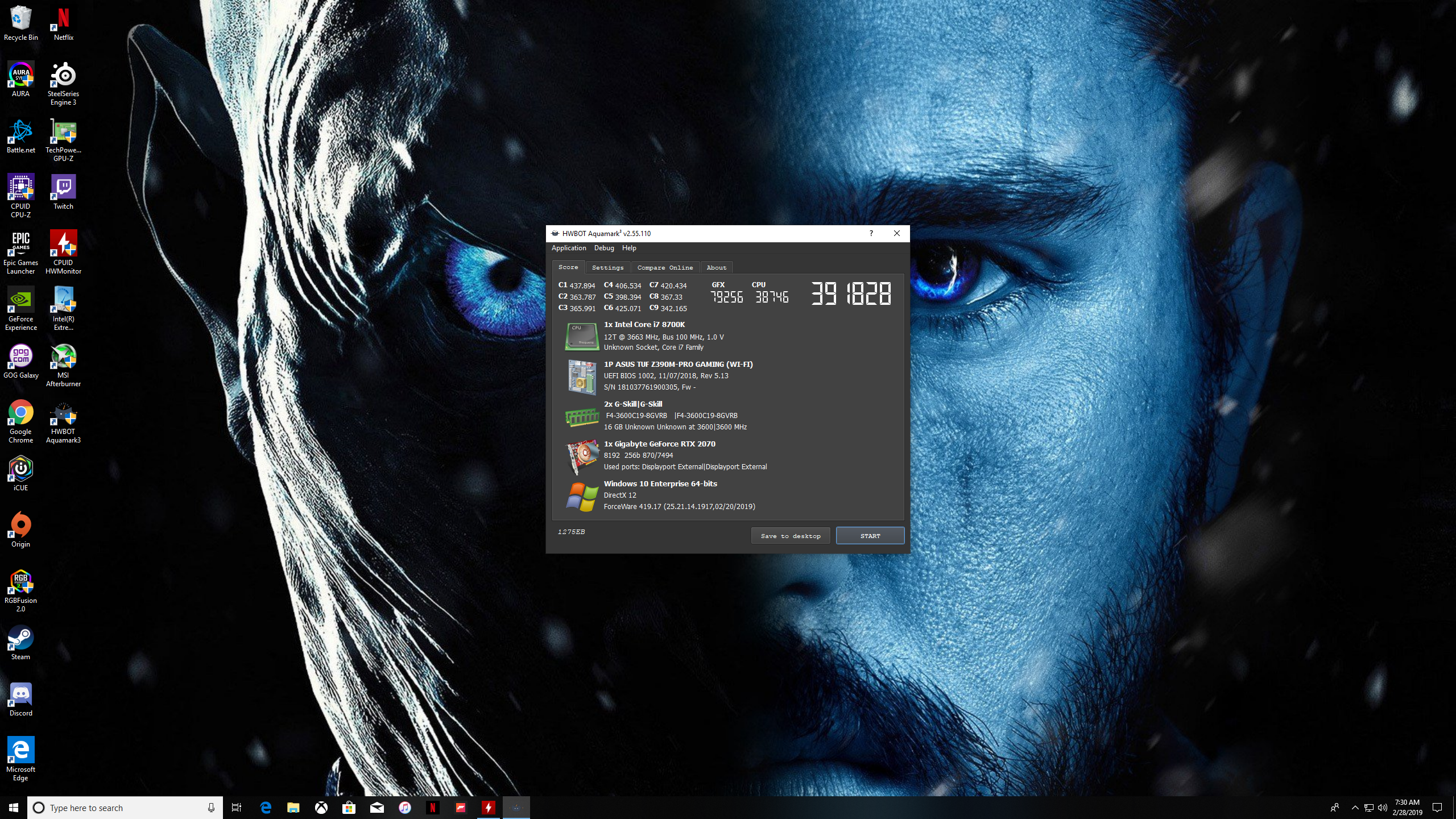Open iTunes from the taskbar
Viewport: 1456px width, 819px height.
tap(404, 808)
